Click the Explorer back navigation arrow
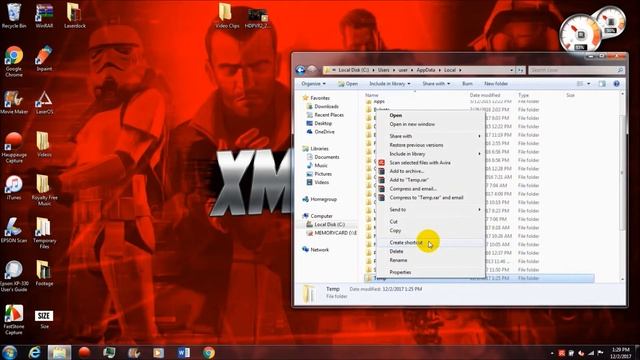The image size is (640, 360). (300, 70)
